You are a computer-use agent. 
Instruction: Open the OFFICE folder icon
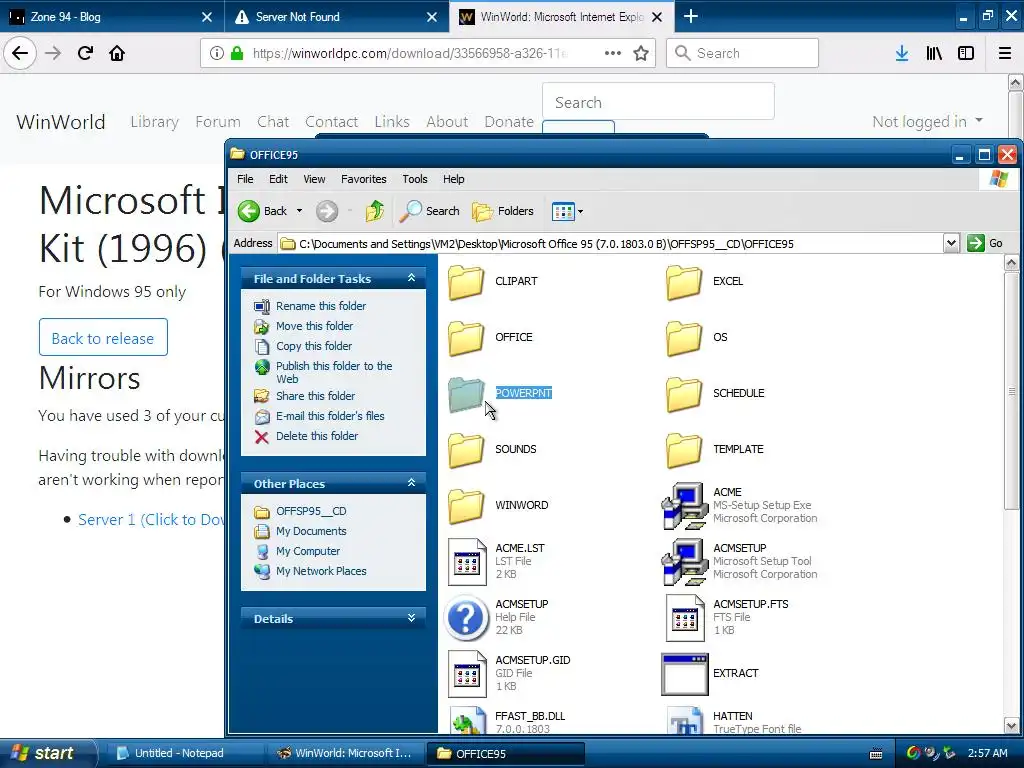point(466,338)
